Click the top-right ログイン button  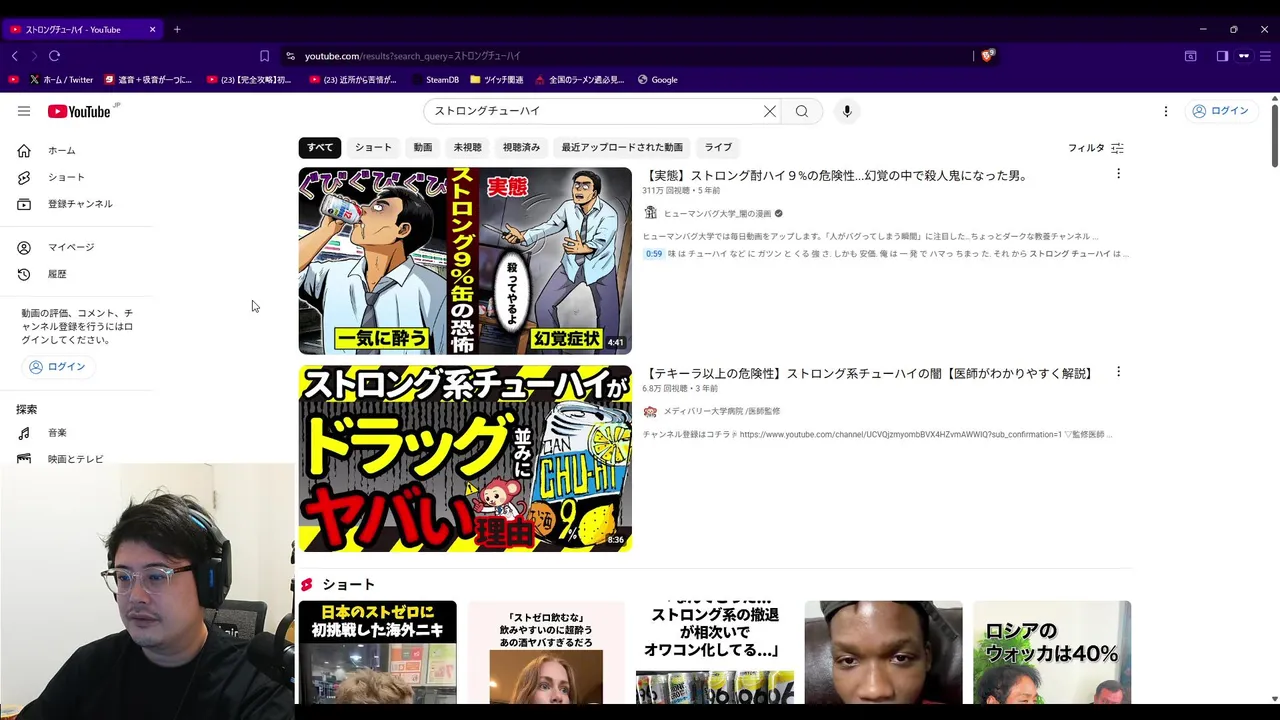pyautogui.click(x=1220, y=111)
